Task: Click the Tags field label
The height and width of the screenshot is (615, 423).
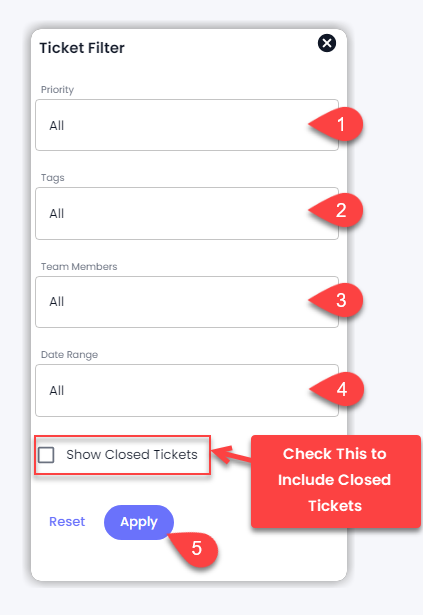Action: tap(53, 178)
